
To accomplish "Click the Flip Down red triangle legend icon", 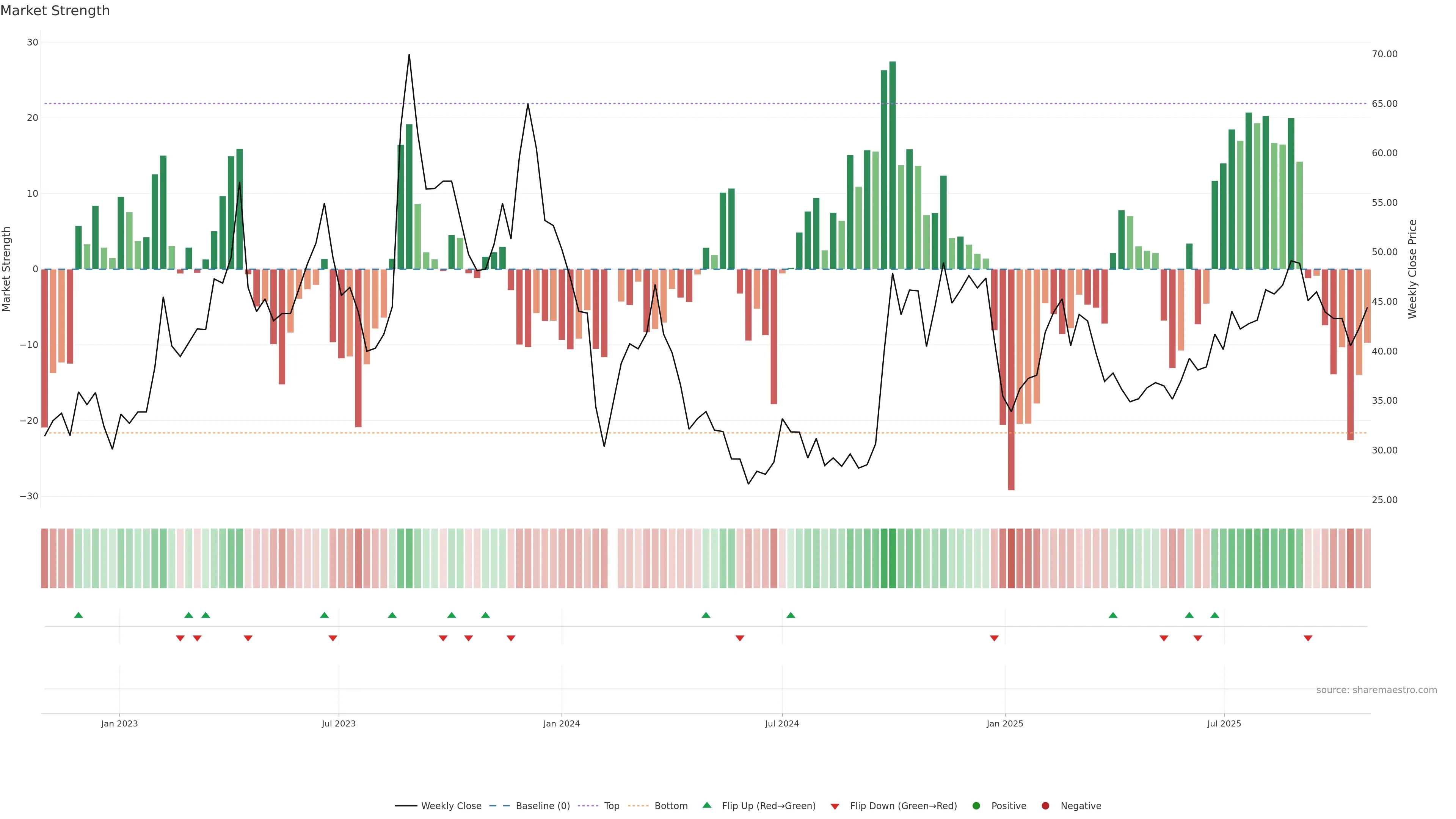I will [835, 806].
